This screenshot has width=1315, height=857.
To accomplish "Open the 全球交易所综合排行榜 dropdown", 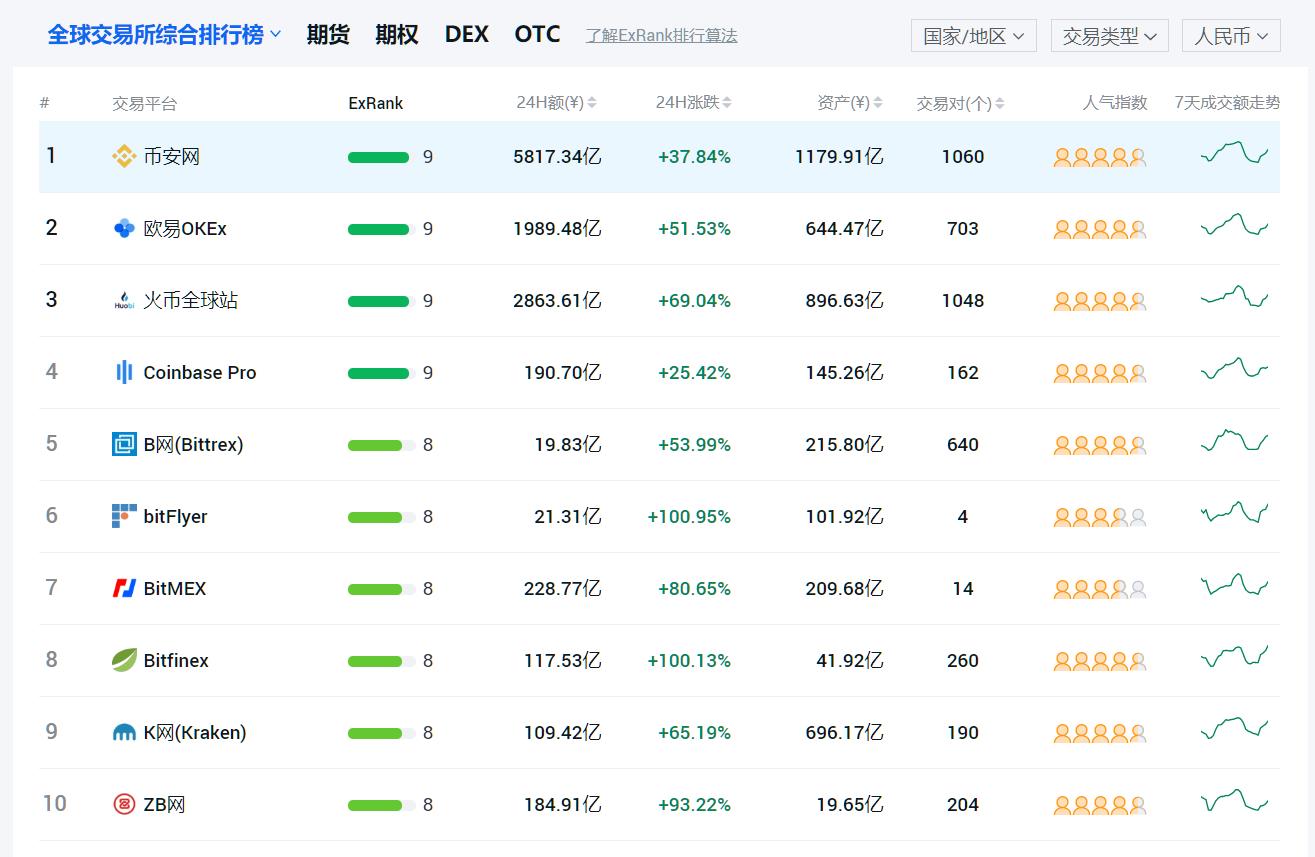I will point(165,35).
